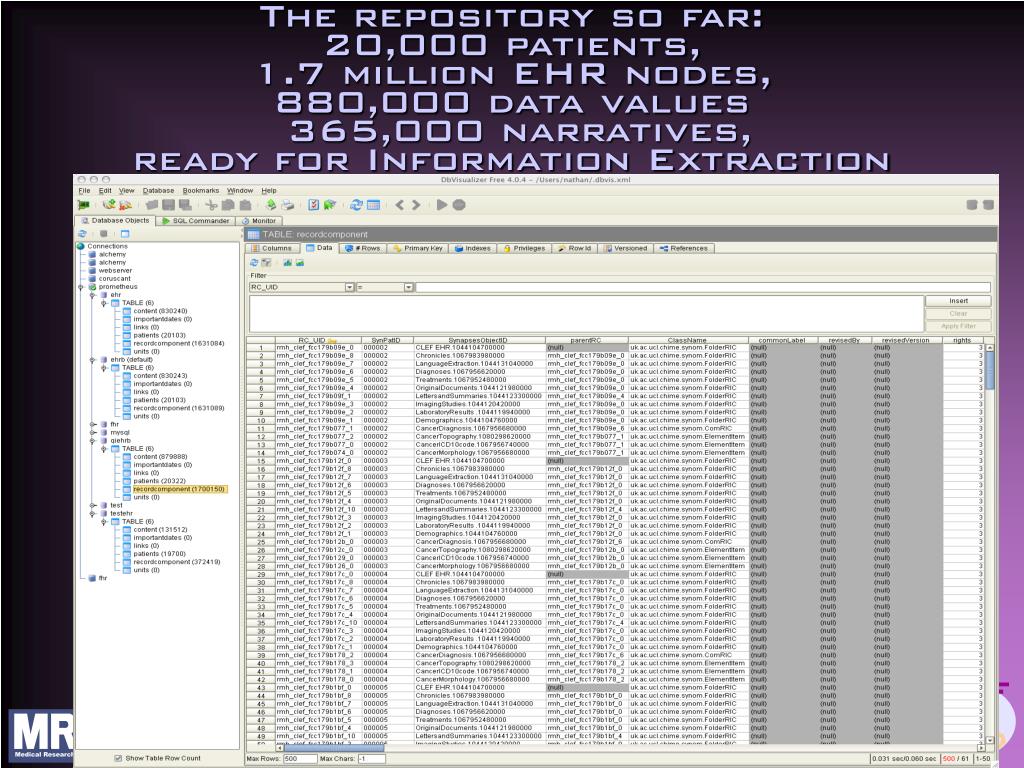Click the Apply Filter button

point(958,326)
